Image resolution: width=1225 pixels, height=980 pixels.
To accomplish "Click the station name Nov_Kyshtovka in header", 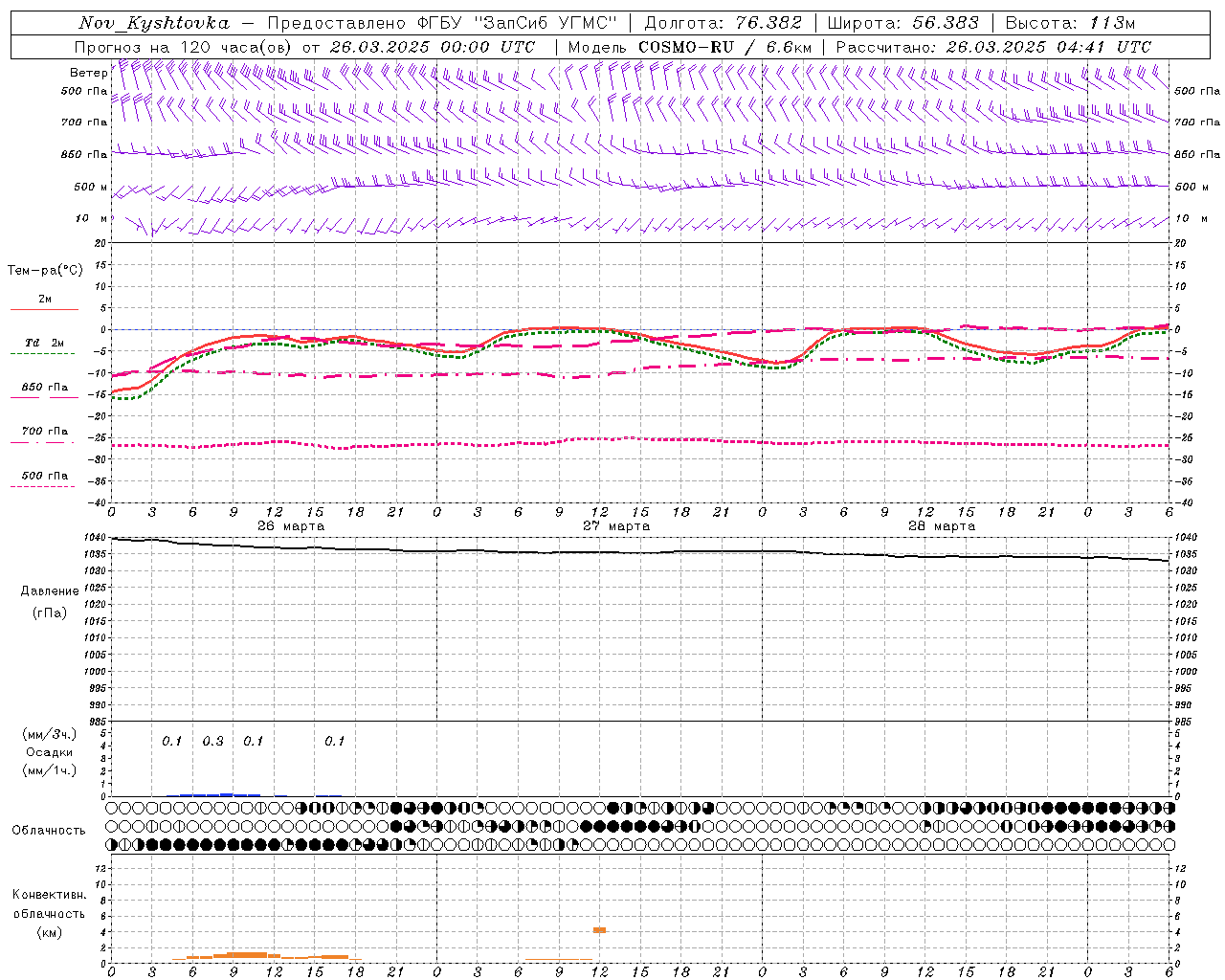I will point(153,23).
